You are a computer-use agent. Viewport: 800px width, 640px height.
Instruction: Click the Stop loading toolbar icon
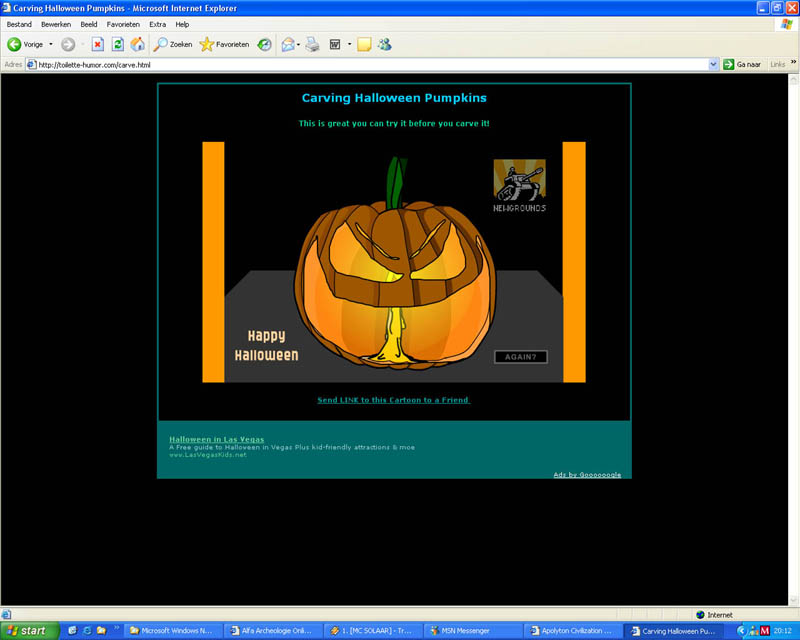[x=97, y=44]
